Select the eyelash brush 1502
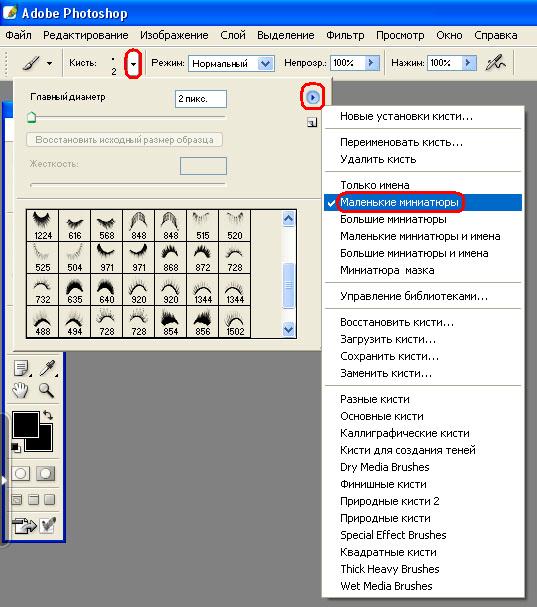Viewport: 537px width, 607px height. (x=235, y=322)
